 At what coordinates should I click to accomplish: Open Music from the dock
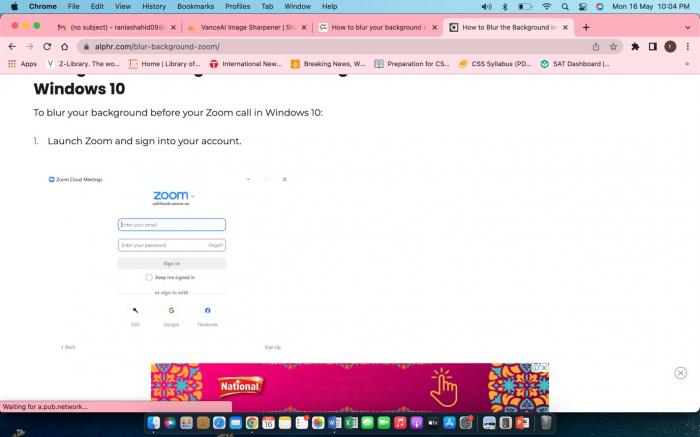[400, 422]
